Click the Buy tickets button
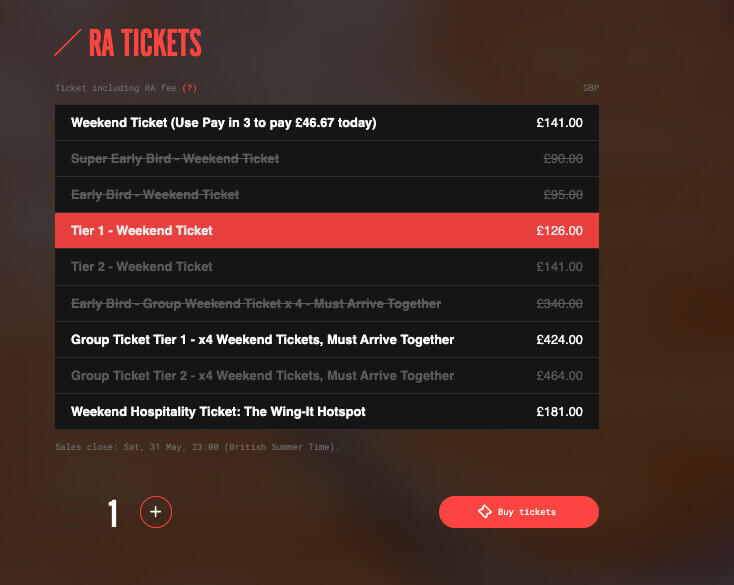Viewport: 734px width, 585px height. (519, 512)
